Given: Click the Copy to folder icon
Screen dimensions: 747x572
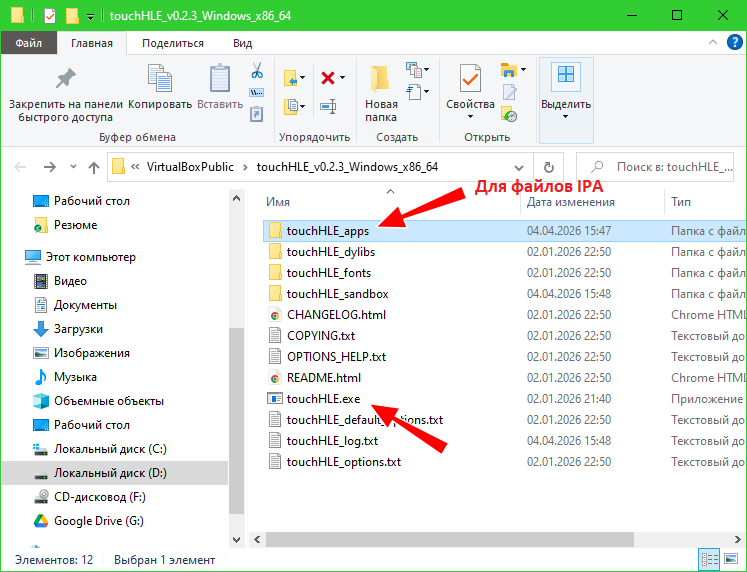Looking at the screenshot, I should [x=291, y=106].
